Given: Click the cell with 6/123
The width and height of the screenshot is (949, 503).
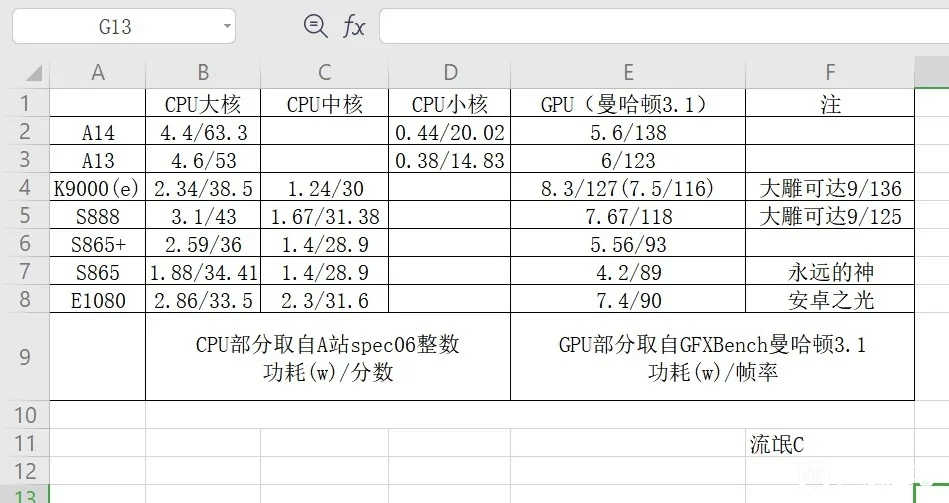Looking at the screenshot, I should tap(628, 159).
